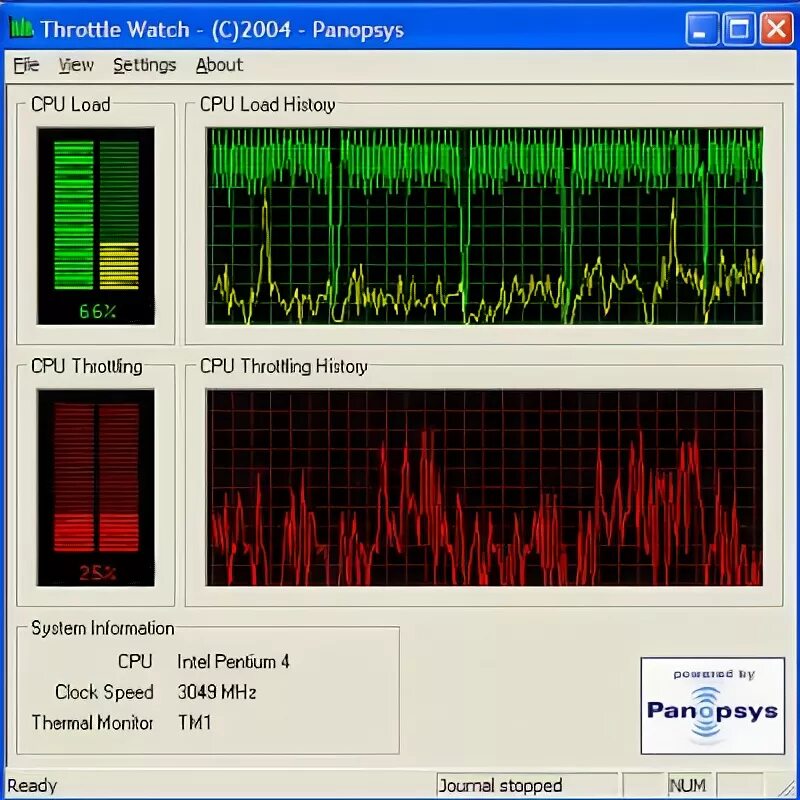The width and height of the screenshot is (800, 800).
Task: Click the 'CPU Load History' group label
Action: point(267,105)
